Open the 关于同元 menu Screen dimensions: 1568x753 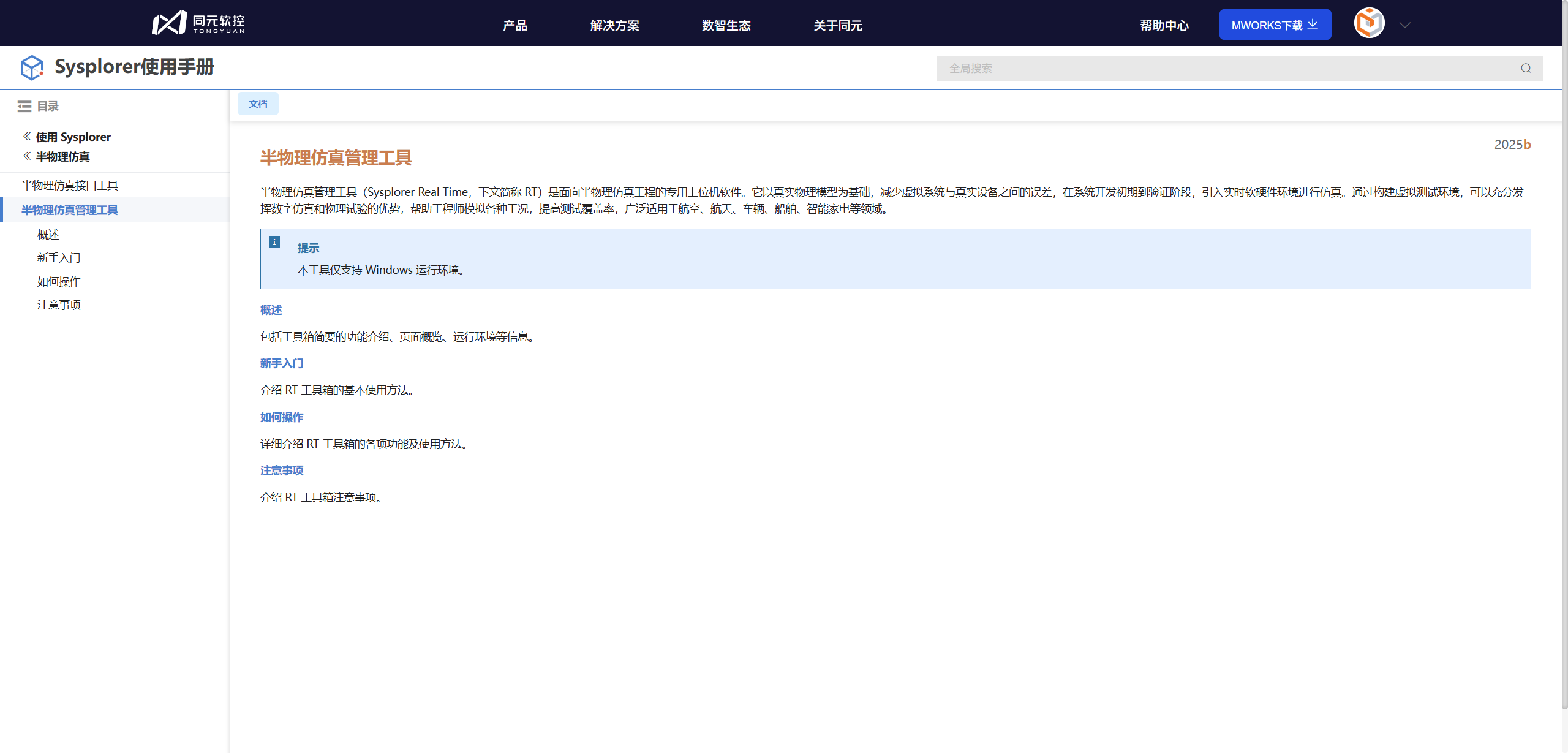click(838, 26)
